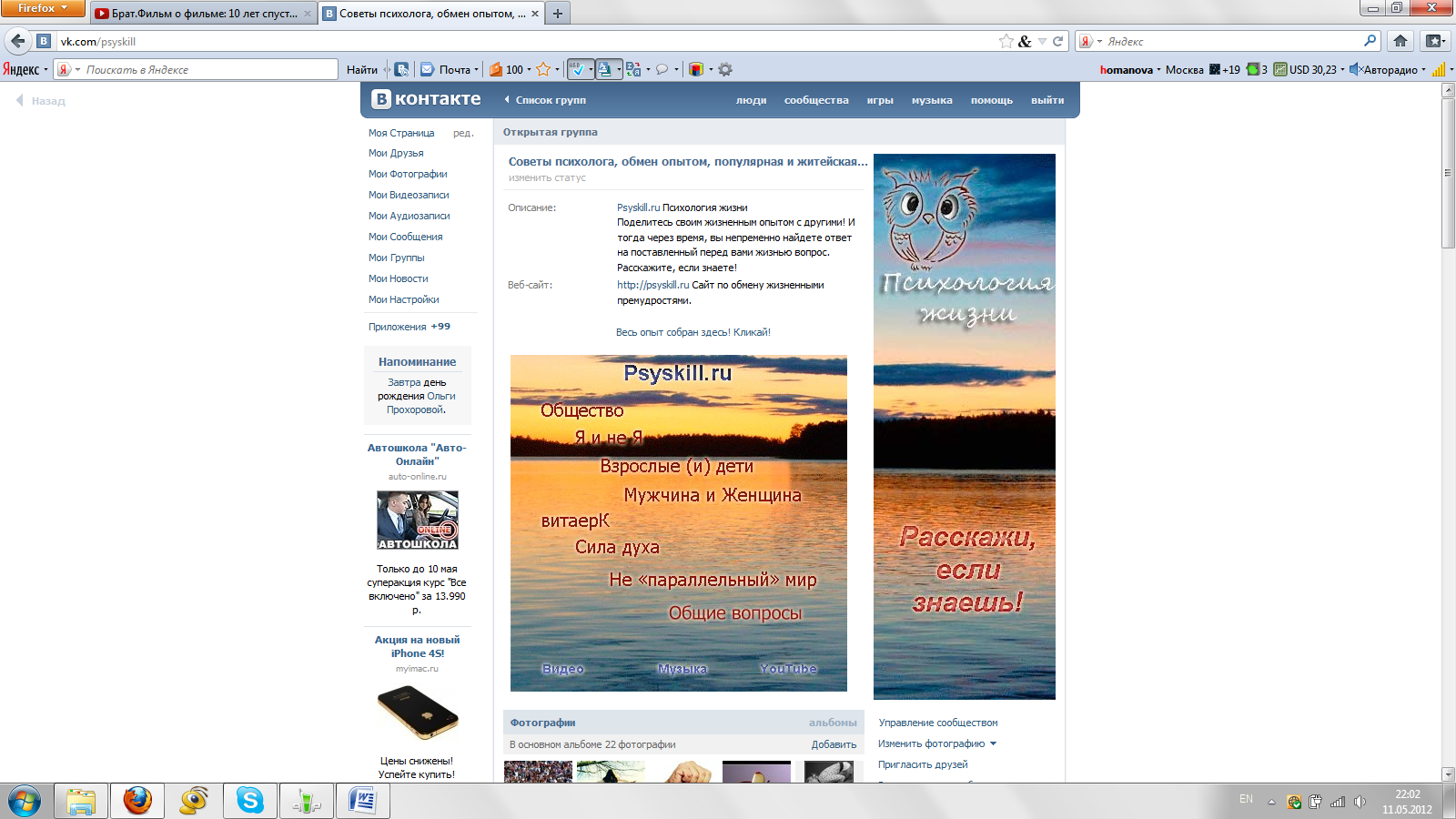Screen dimensions: 1456x819
Task: Open the chat bubble toolbar icon
Action: pyautogui.click(x=662, y=69)
